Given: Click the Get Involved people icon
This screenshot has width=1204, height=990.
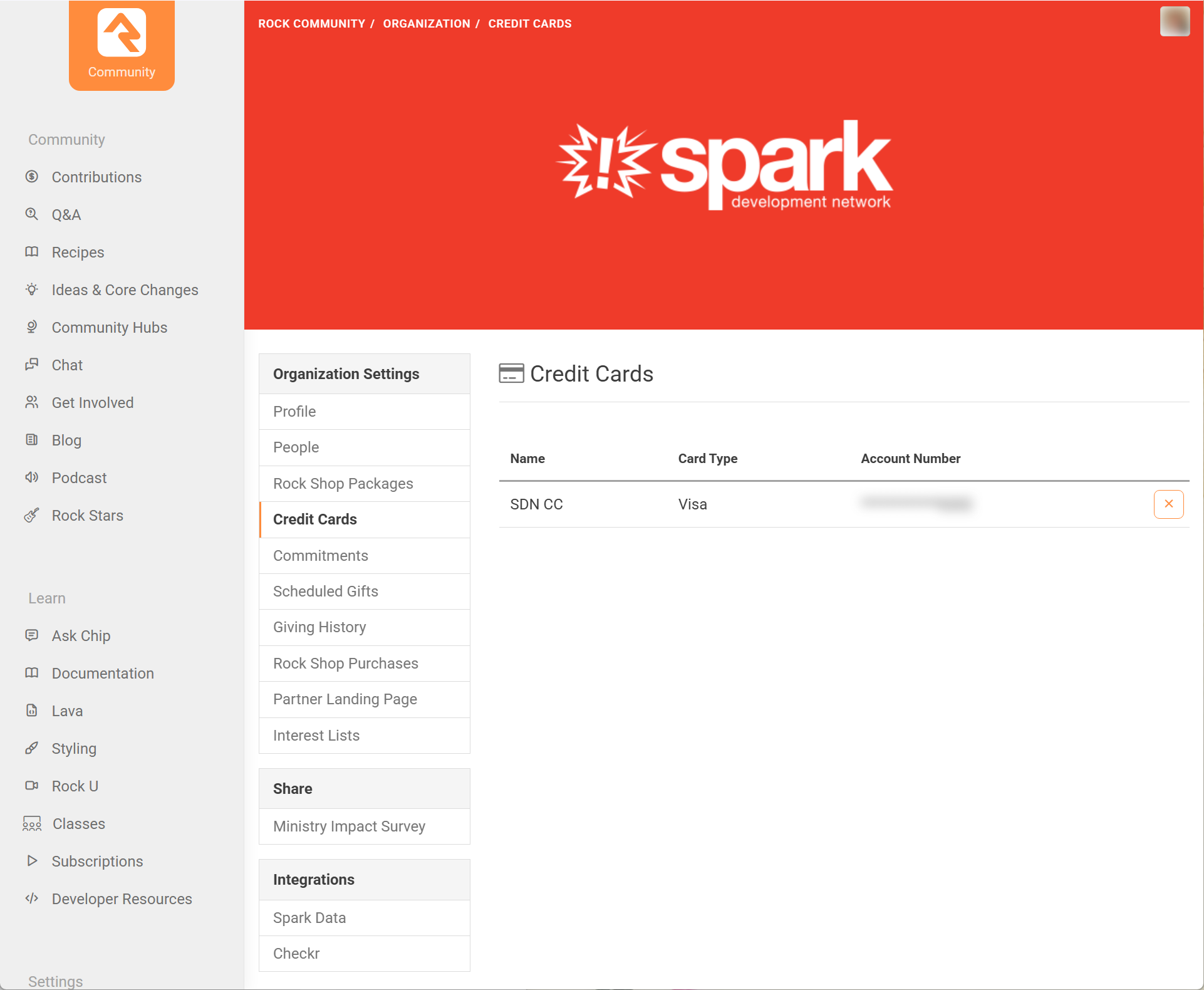Looking at the screenshot, I should [x=32, y=402].
